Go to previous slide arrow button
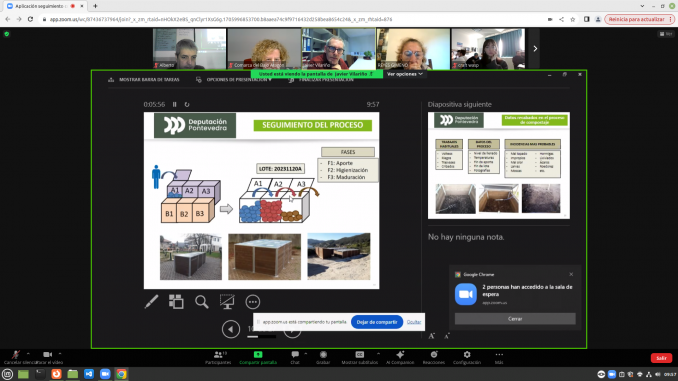The image size is (678, 381). tap(231, 329)
